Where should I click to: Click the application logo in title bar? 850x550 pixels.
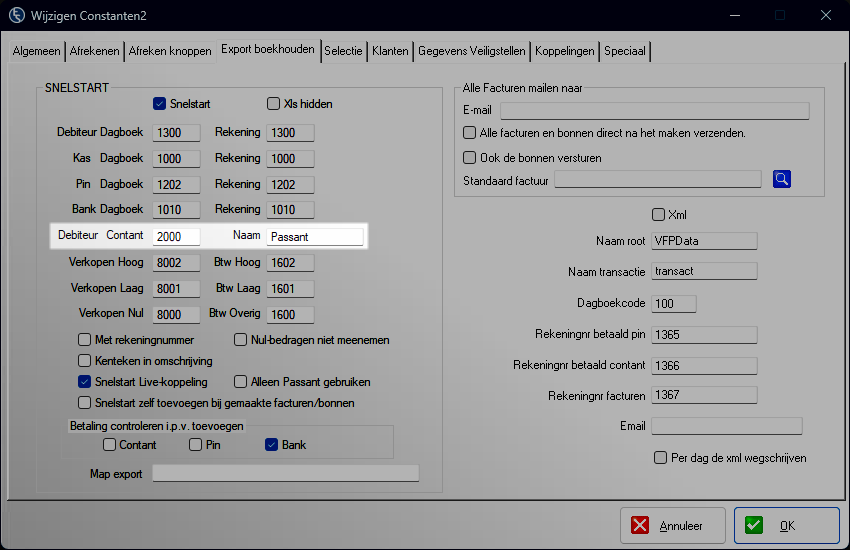coord(17,16)
